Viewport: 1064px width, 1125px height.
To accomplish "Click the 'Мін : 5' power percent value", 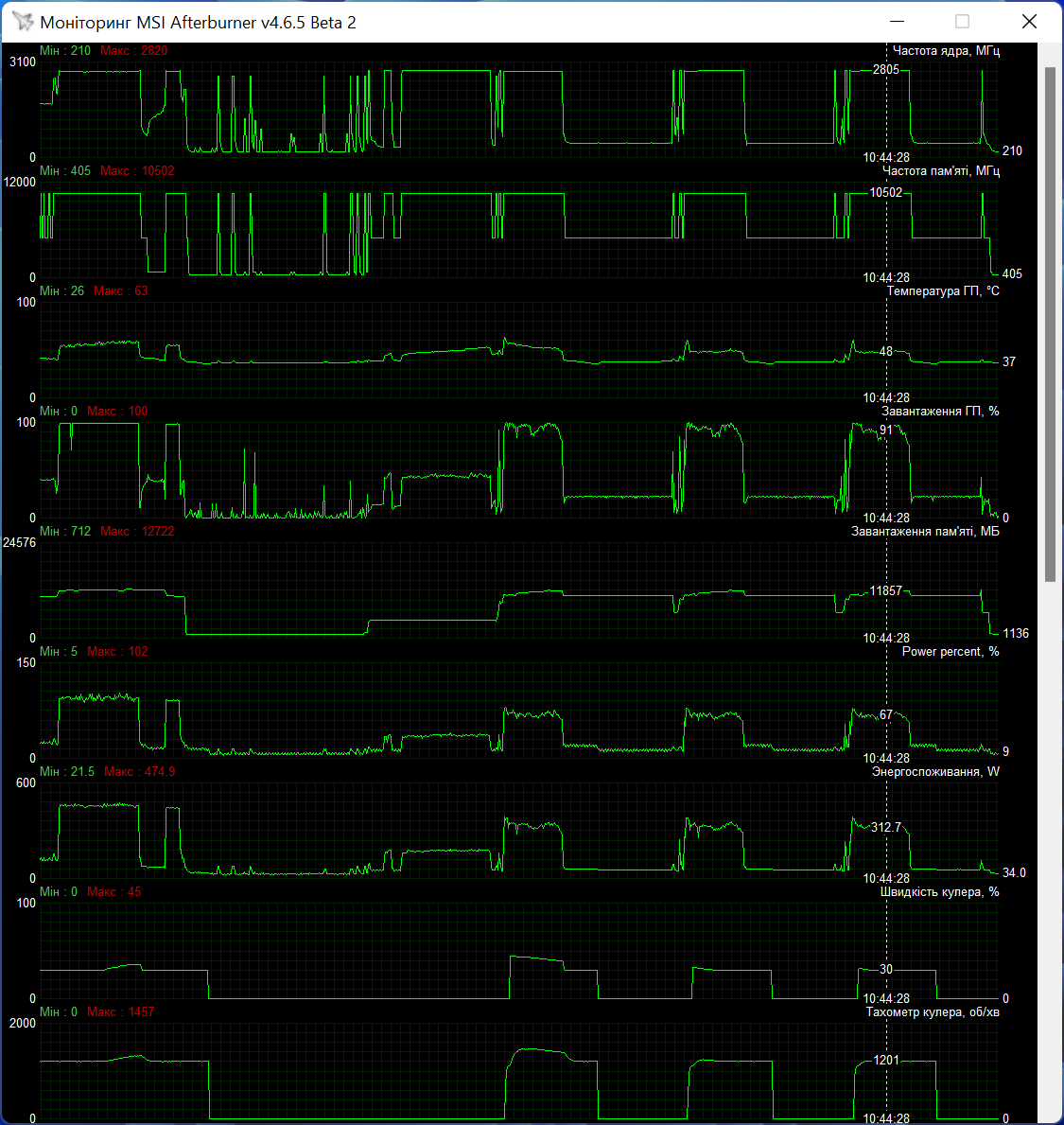I will (59, 652).
